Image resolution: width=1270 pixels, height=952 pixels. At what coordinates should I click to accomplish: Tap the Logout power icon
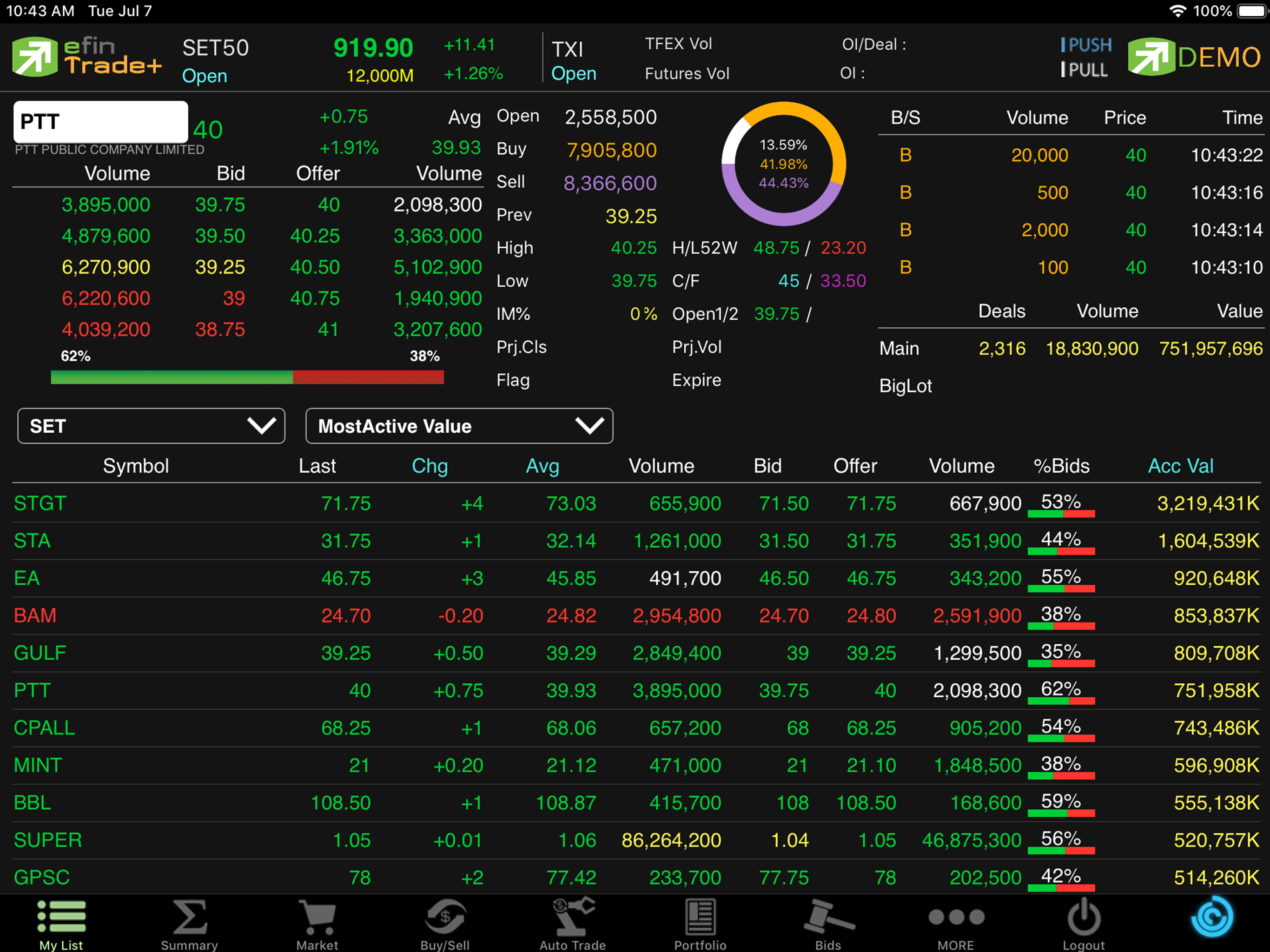(x=1084, y=916)
